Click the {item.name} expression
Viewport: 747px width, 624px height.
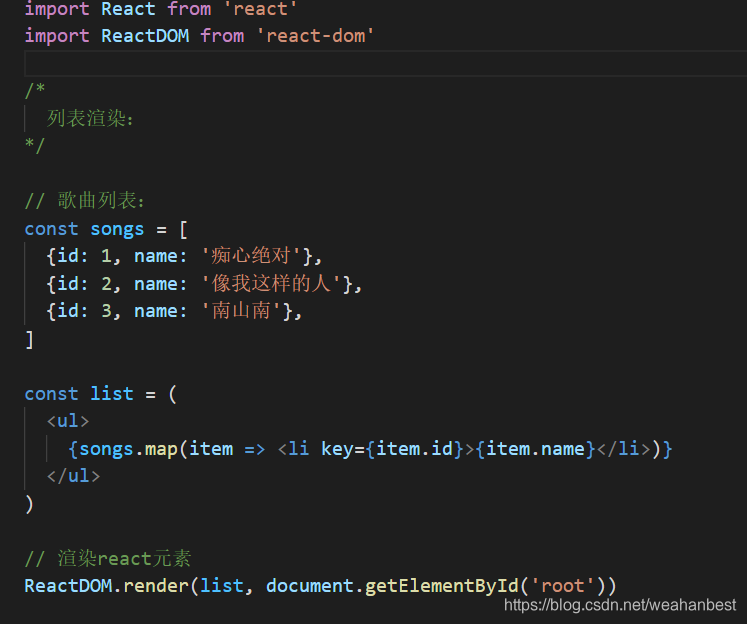(x=535, y=449)
